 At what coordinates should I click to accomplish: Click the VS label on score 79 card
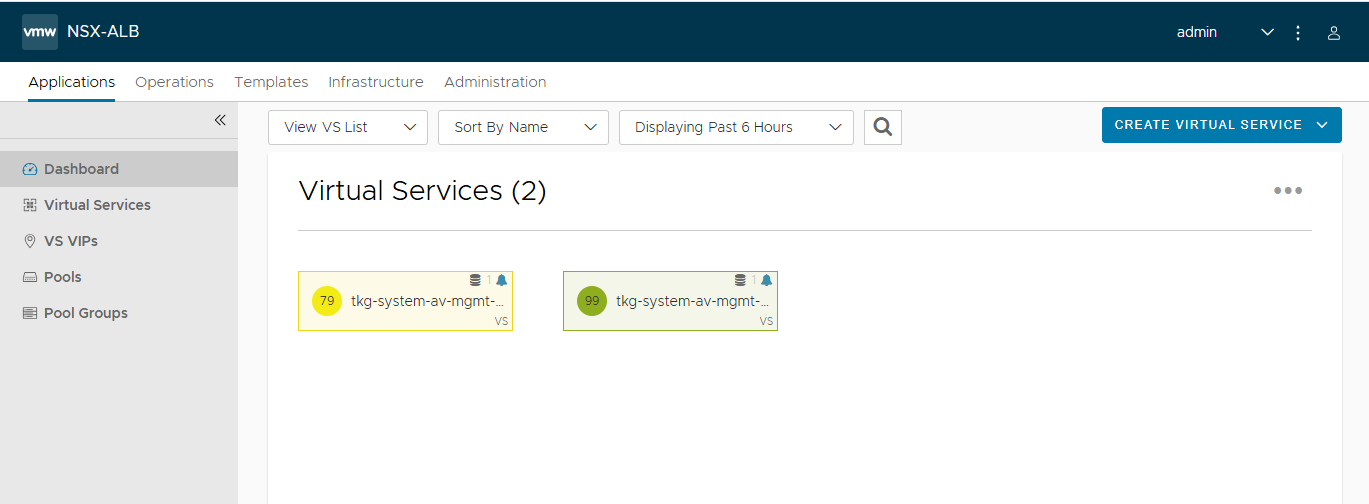point(501,322)
